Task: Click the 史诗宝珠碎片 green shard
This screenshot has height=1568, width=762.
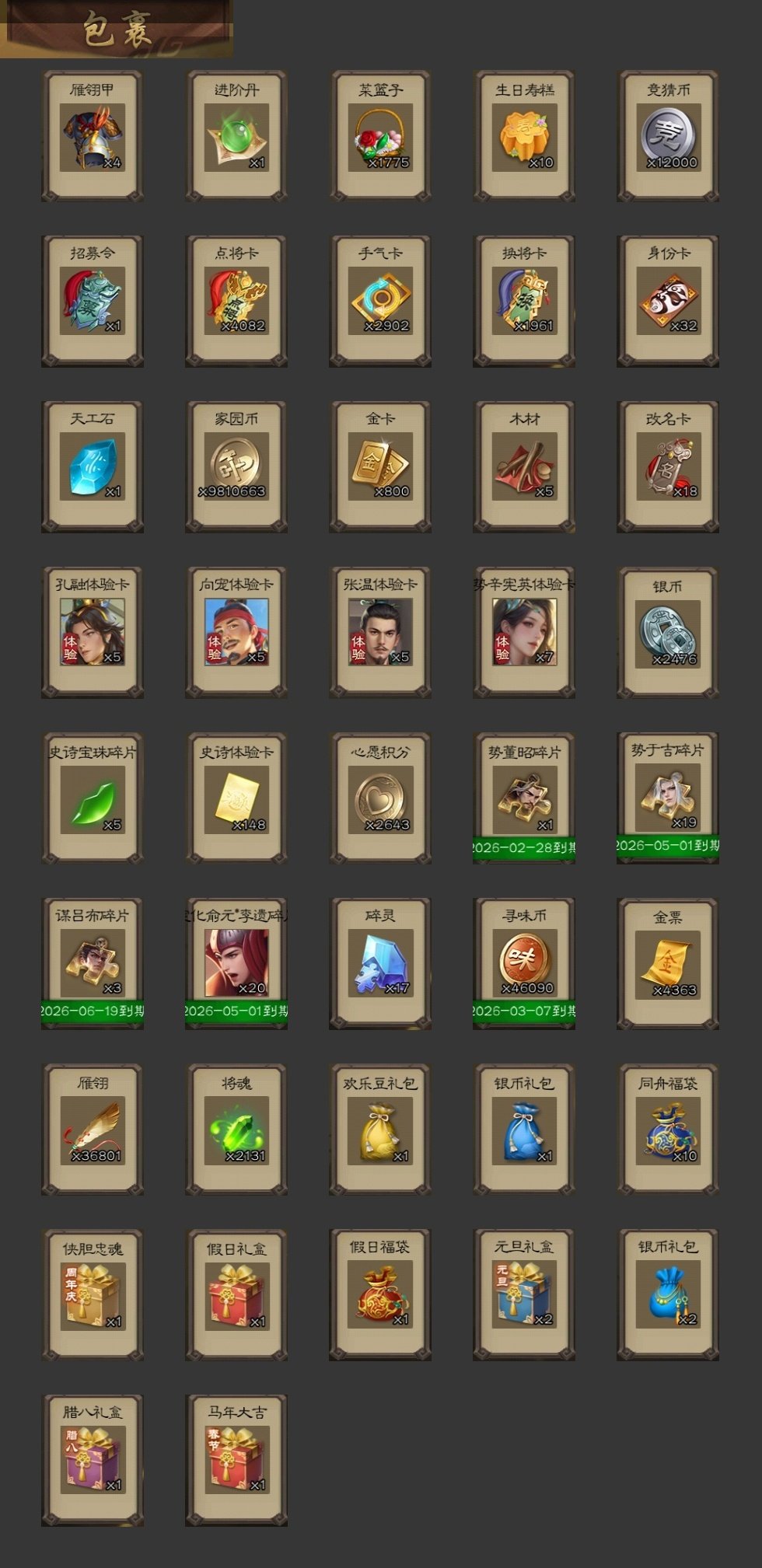Action: (93, 798)
